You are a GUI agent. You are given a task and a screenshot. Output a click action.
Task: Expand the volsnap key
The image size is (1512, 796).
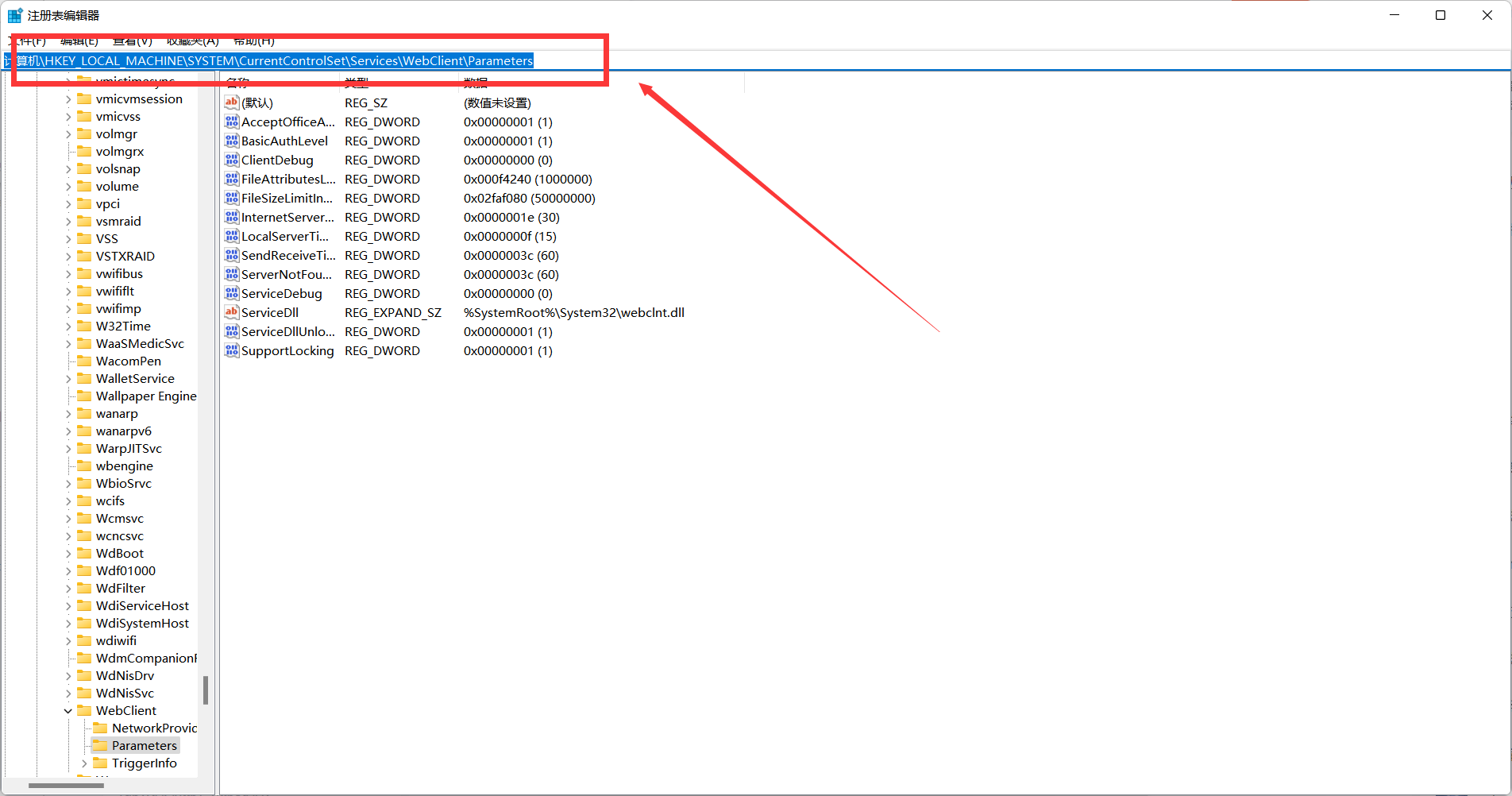pos(68,169)
